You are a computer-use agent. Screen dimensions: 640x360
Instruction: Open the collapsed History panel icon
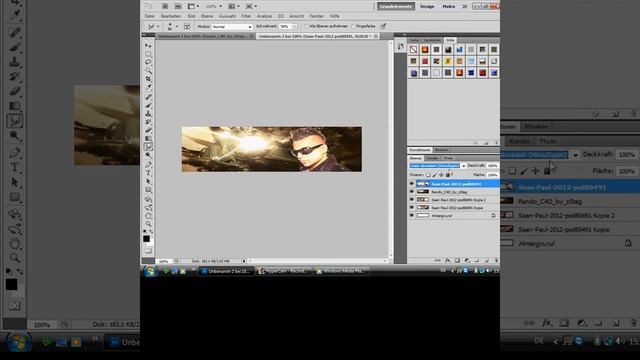pos(400,47)
